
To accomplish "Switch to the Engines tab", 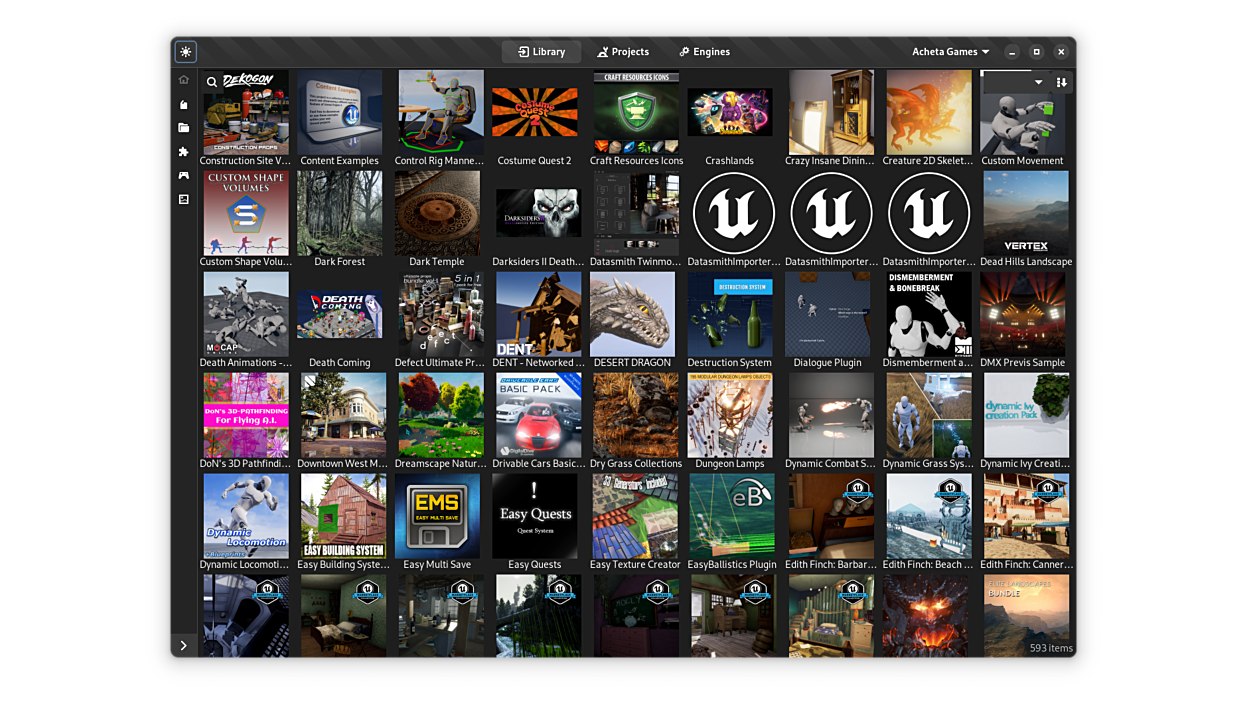I will pyautogui.click(x=704, y=52).
